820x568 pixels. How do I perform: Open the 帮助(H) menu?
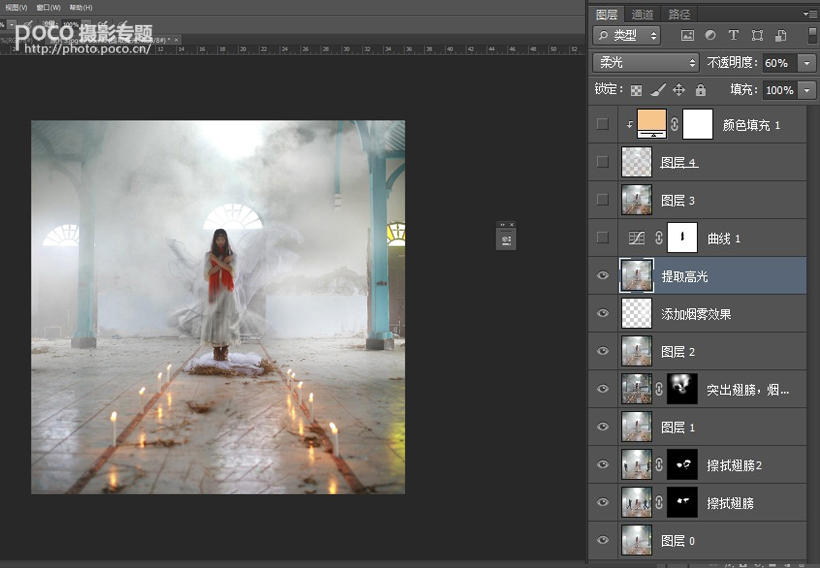[81, 7]
